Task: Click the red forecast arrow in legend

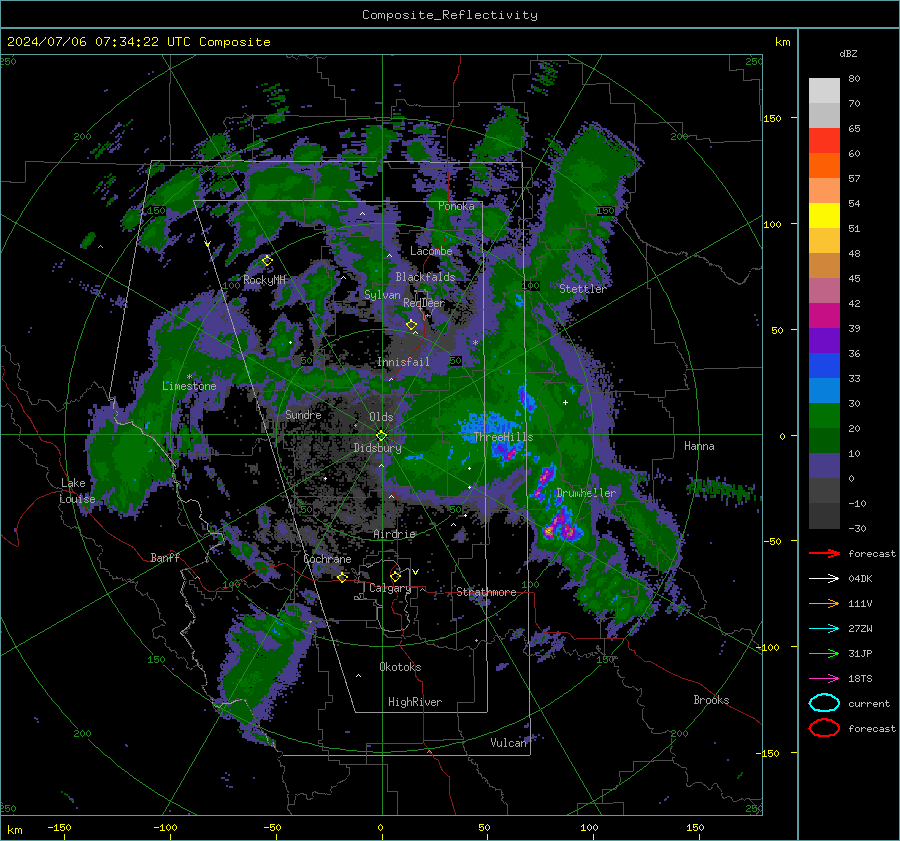Action: [824, 553]
